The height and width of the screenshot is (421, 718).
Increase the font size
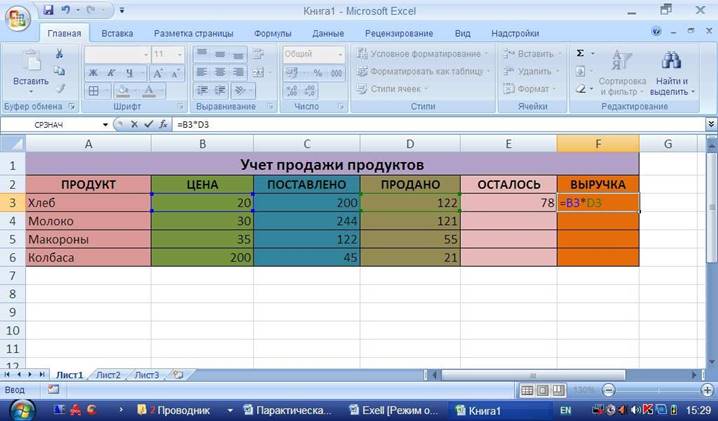[158, 73]
